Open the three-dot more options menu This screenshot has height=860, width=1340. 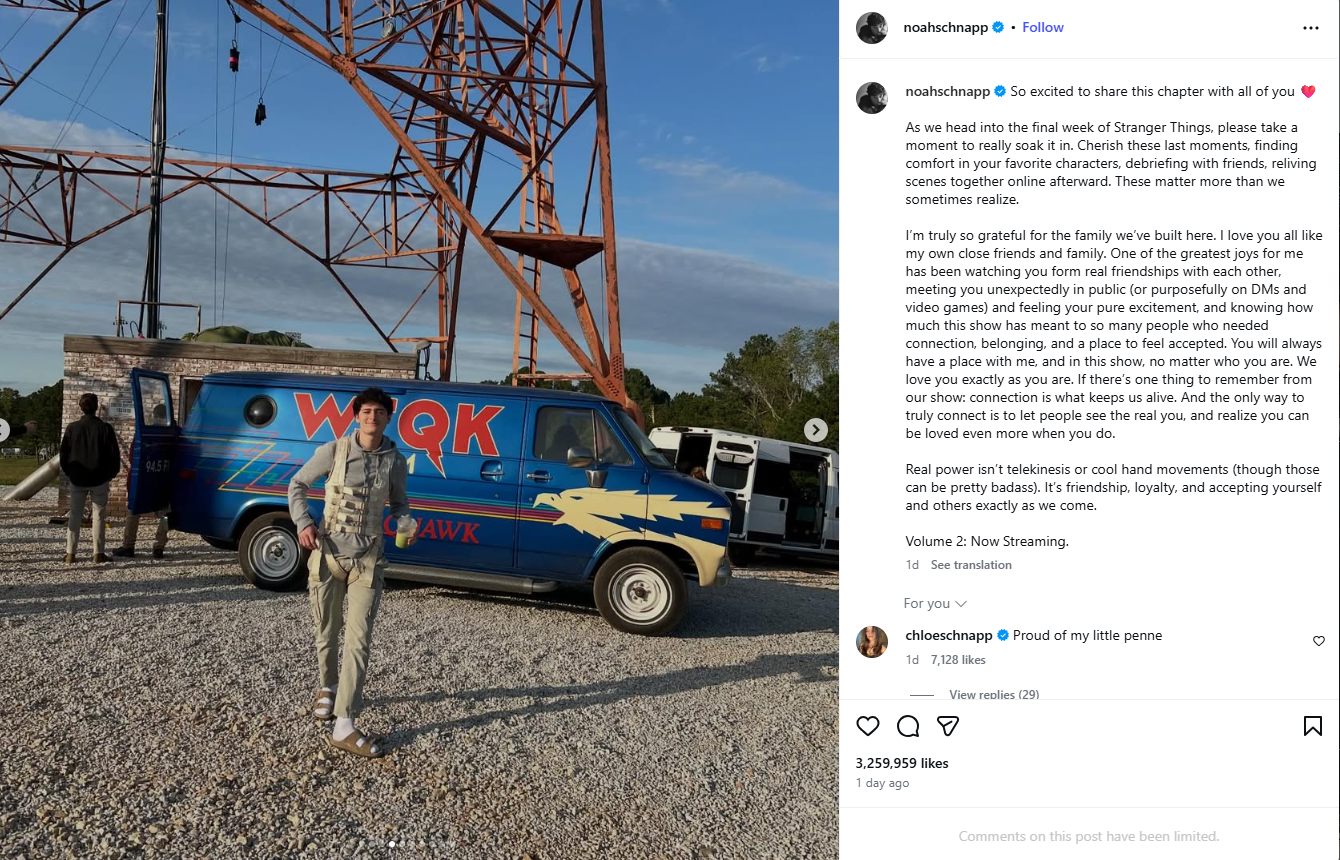tap(1311, 28)
